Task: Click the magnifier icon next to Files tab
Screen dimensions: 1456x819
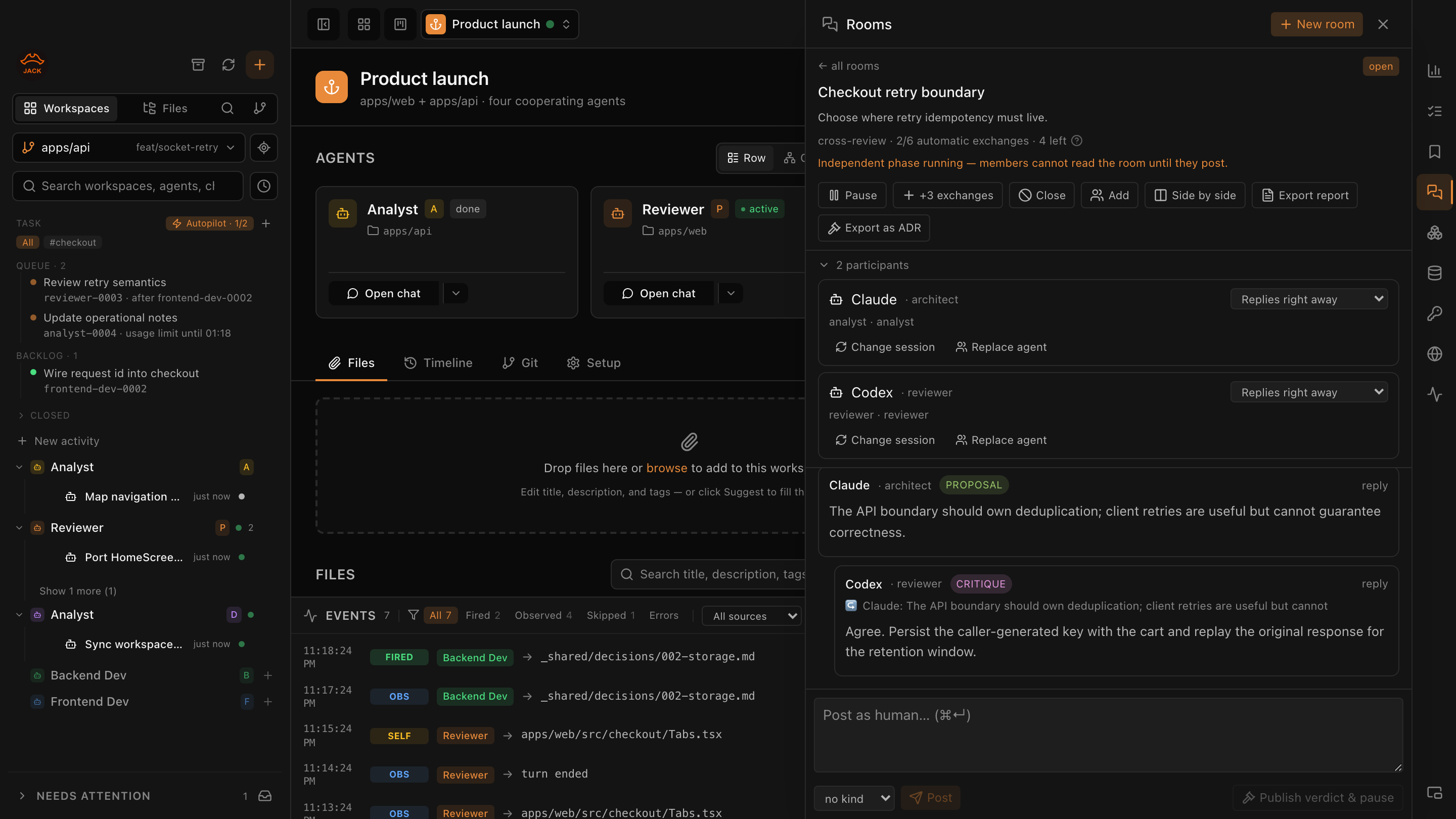Action: [227, 108]
